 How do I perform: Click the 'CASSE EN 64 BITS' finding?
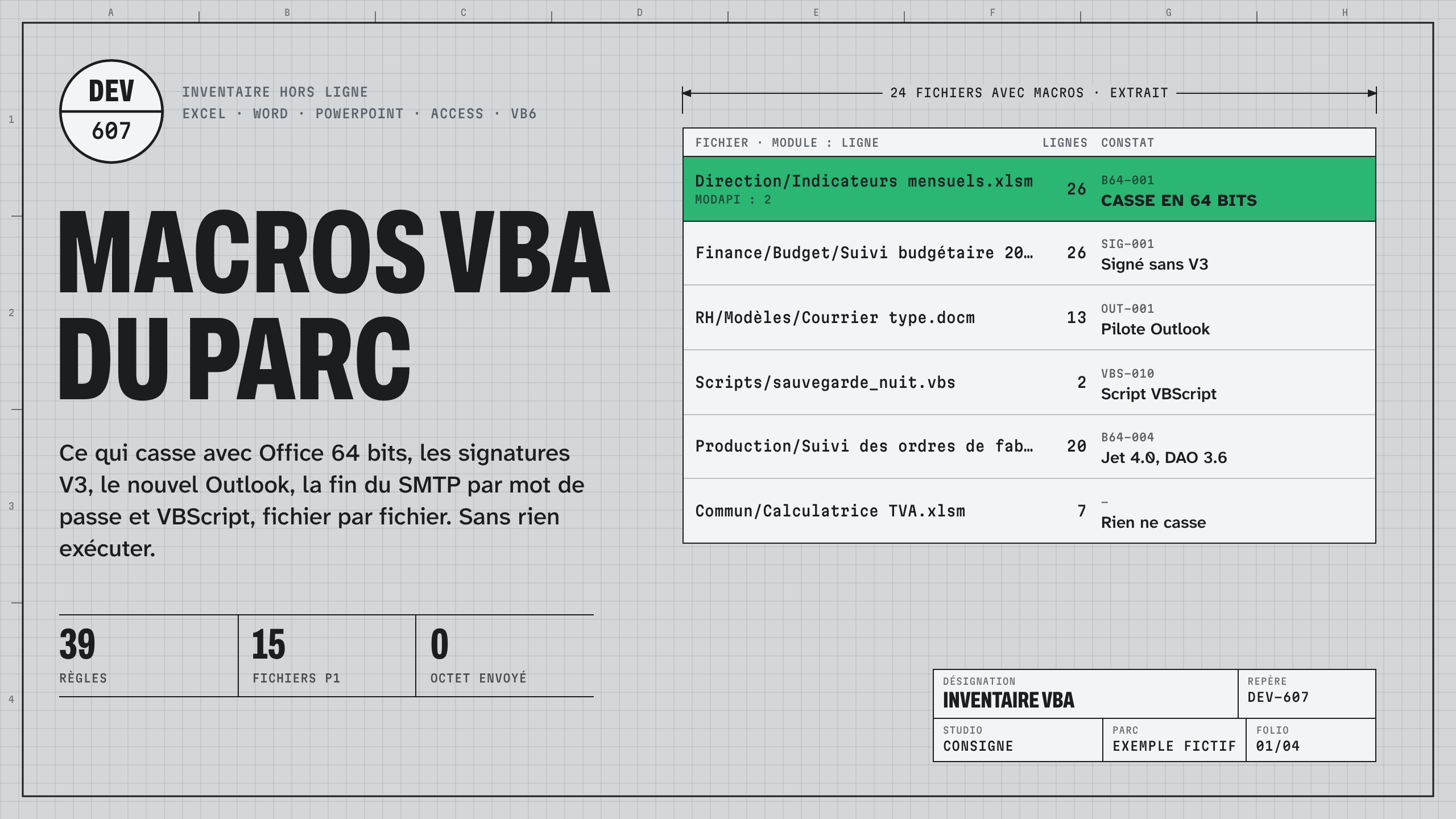point(1178,201)
